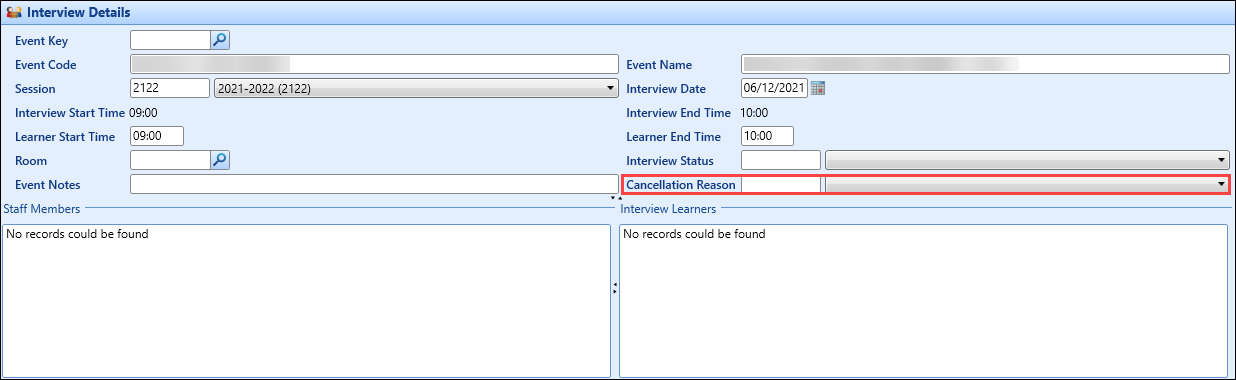Click the Interview Date field 06/12/2021
Viewport: 1236px width, 380px height.
click(774, 88)
